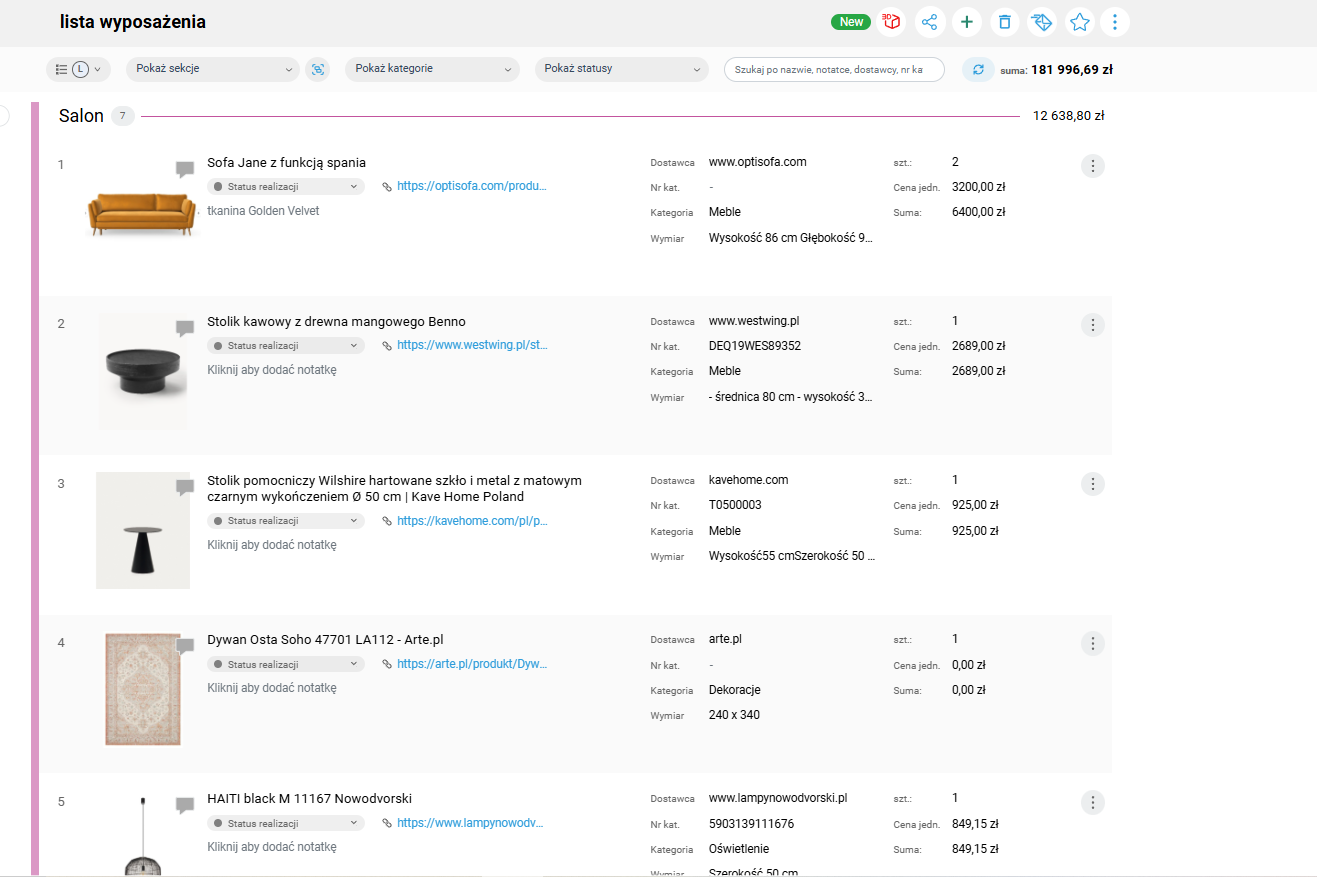Open comment bubble for Sofa Jane
This screenshot has width=1317, height=877.
pos(185,169)
